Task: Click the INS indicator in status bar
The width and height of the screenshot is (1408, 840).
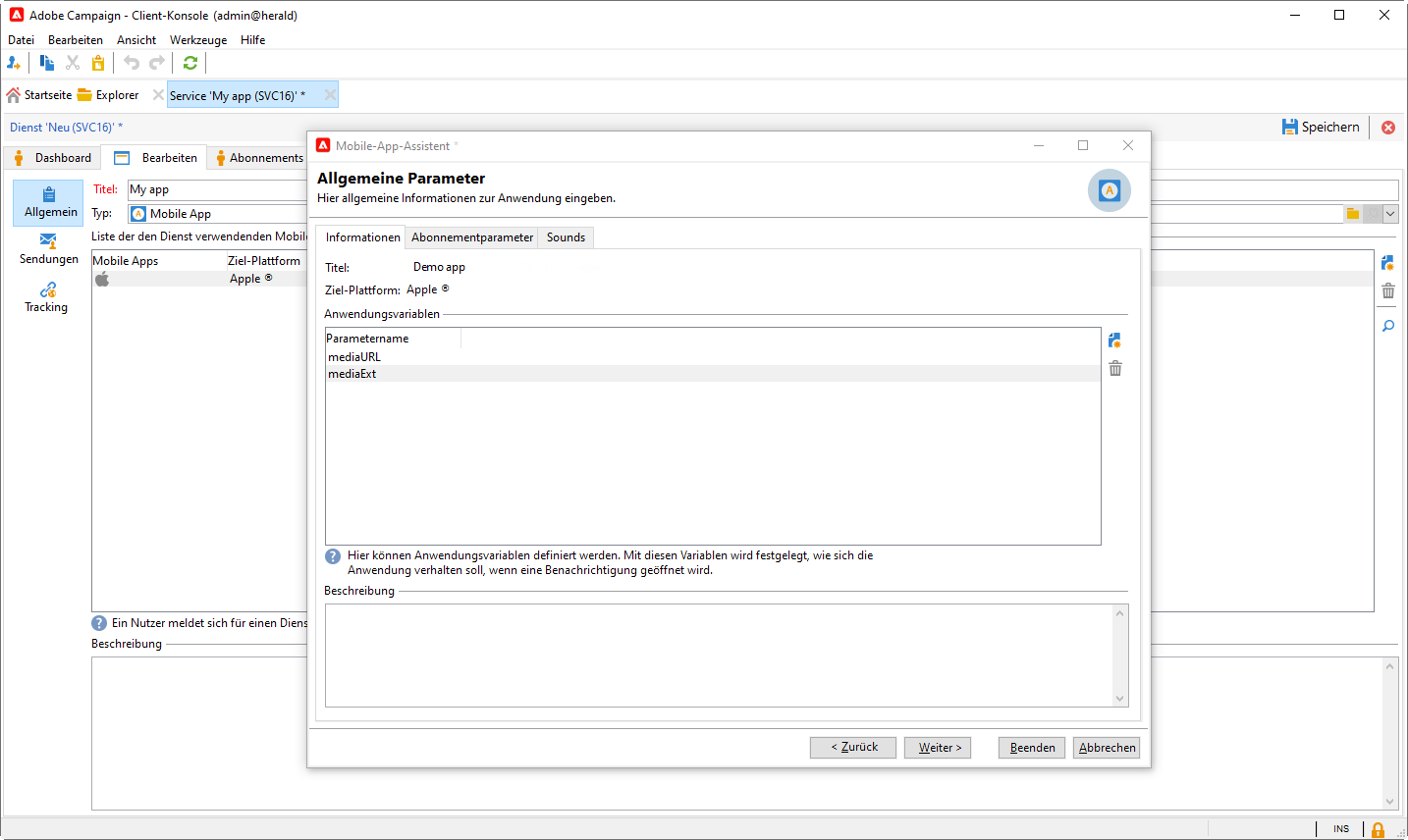Action: tap(1341, 829)
